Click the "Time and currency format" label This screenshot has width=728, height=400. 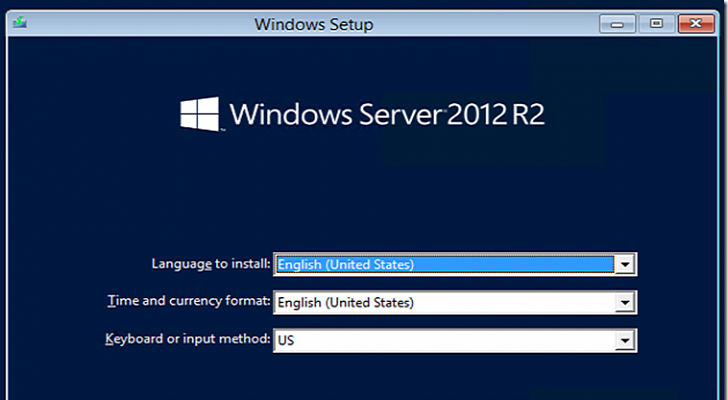click(x=188, y=301)
